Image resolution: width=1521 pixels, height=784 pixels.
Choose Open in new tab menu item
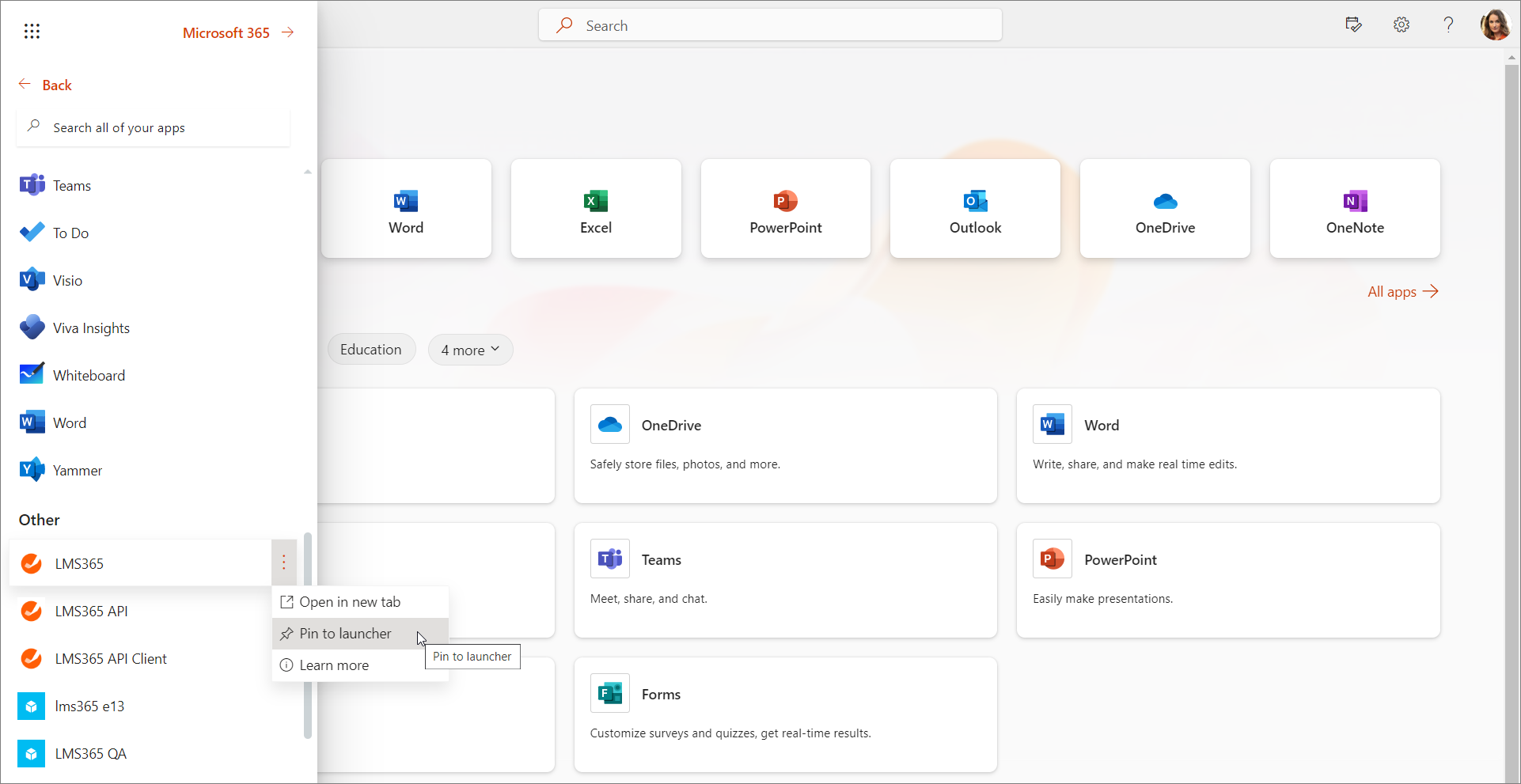pos(350,602)
